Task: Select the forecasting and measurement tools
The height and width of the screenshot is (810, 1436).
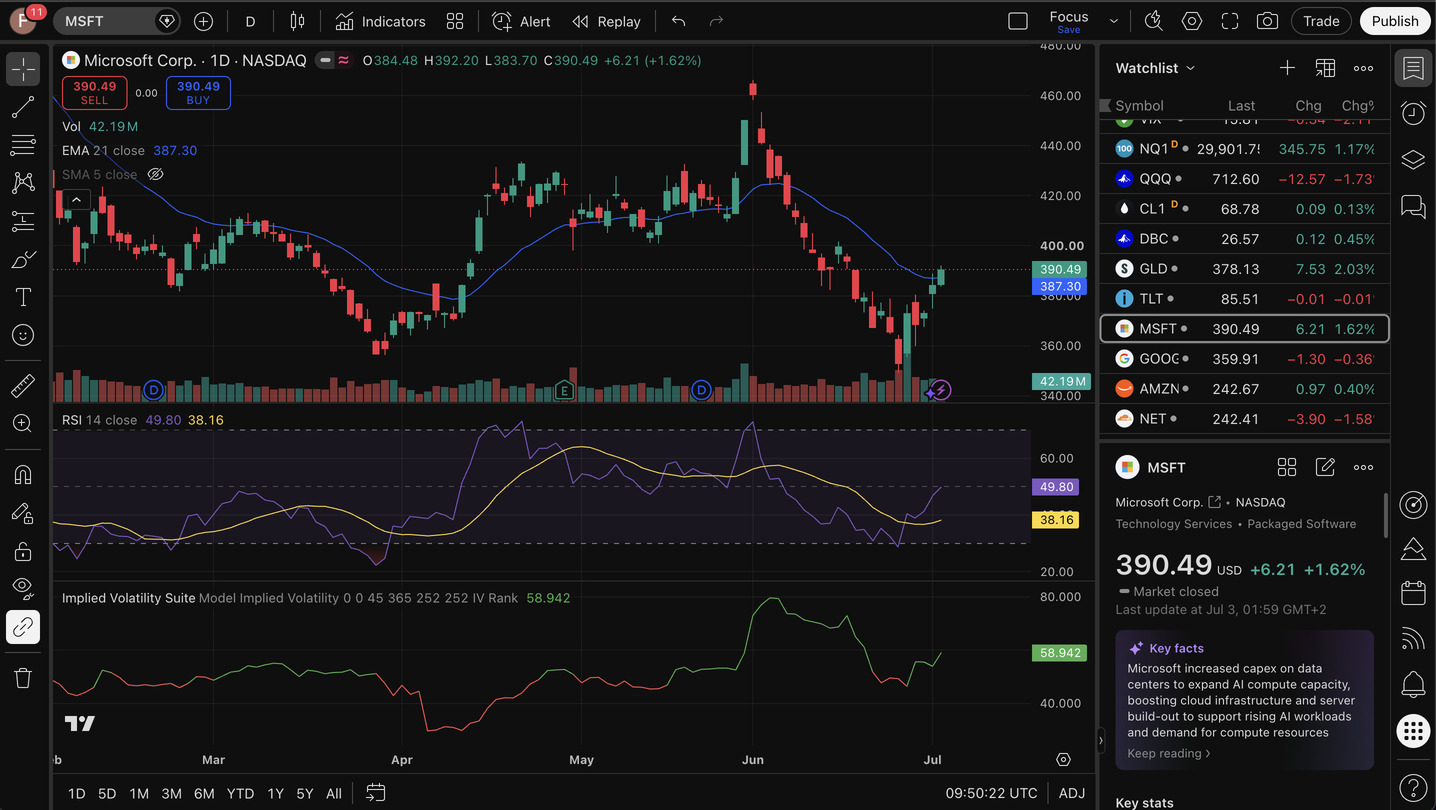Action: point(23,221)
